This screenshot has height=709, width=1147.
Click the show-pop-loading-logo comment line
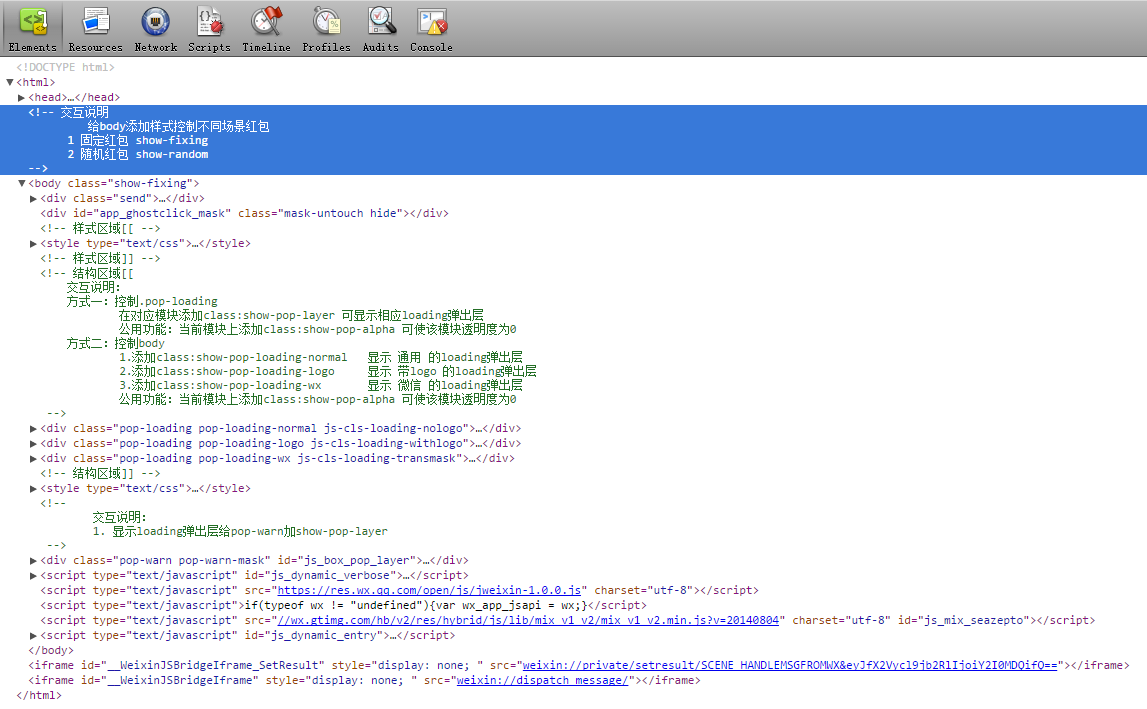pyautogui.click(x=327, y=371)
